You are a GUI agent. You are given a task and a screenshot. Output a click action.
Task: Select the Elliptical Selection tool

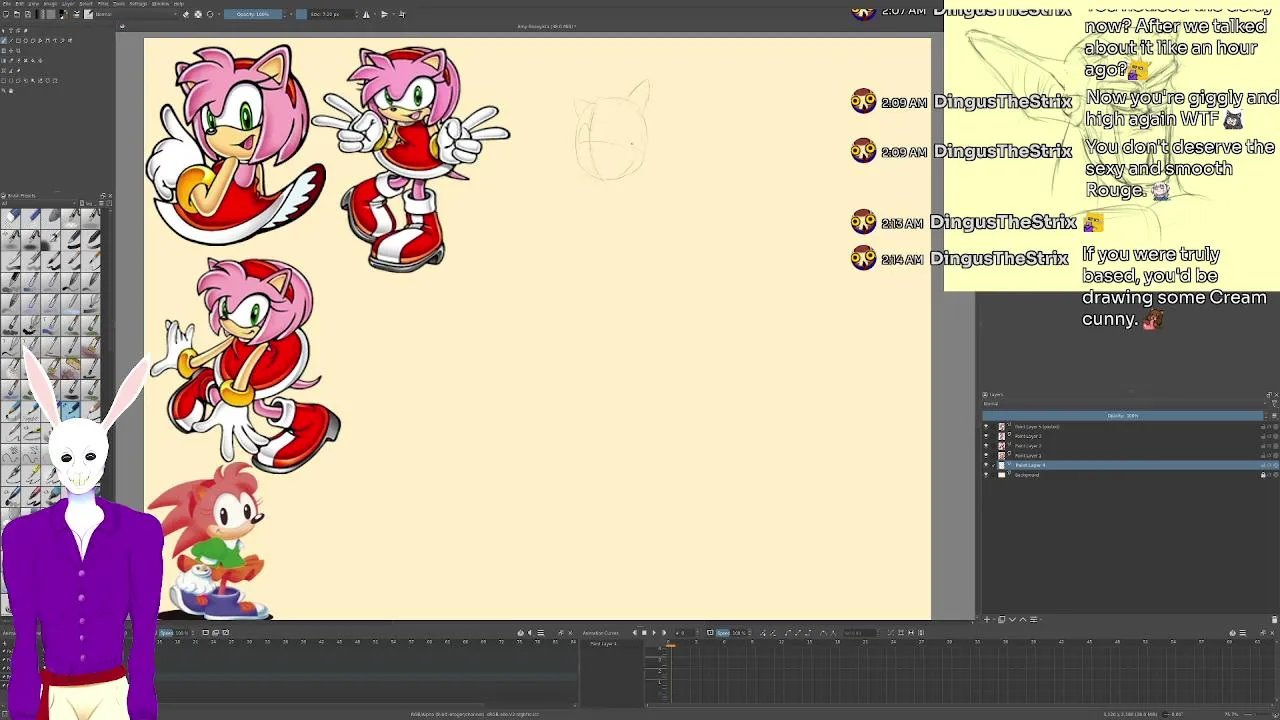(x=11, y=80)
